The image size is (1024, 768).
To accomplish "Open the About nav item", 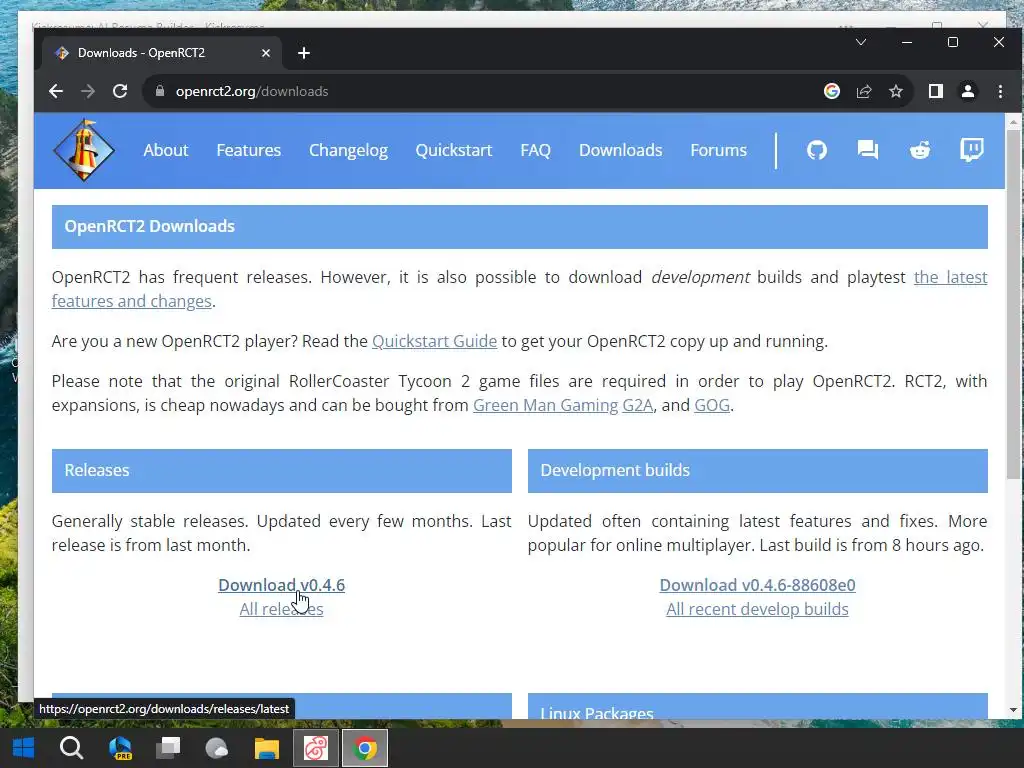I will (166, 150).
